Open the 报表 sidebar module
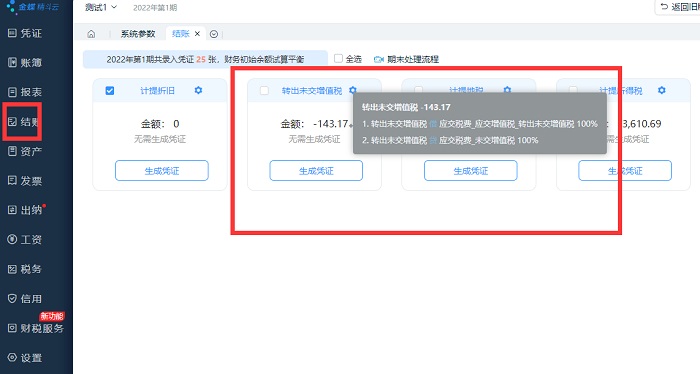This screenshot has width=700, height=374. [25, 92]
